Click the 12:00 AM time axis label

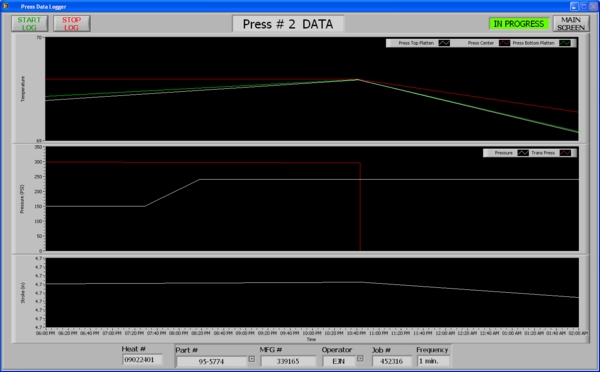point(445,333)
